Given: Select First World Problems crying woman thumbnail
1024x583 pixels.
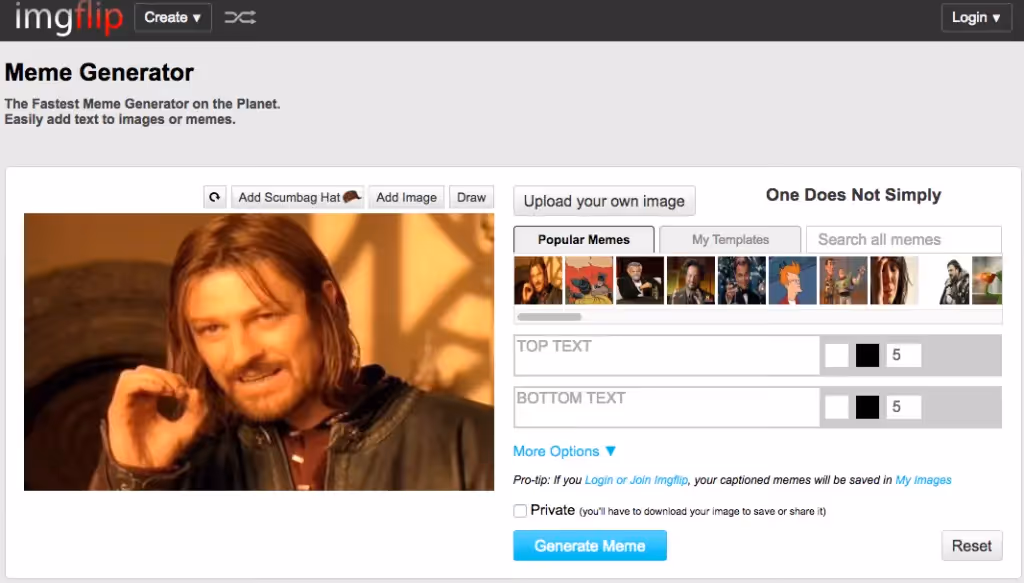Looking at the screenshot, I should point(895,280).
